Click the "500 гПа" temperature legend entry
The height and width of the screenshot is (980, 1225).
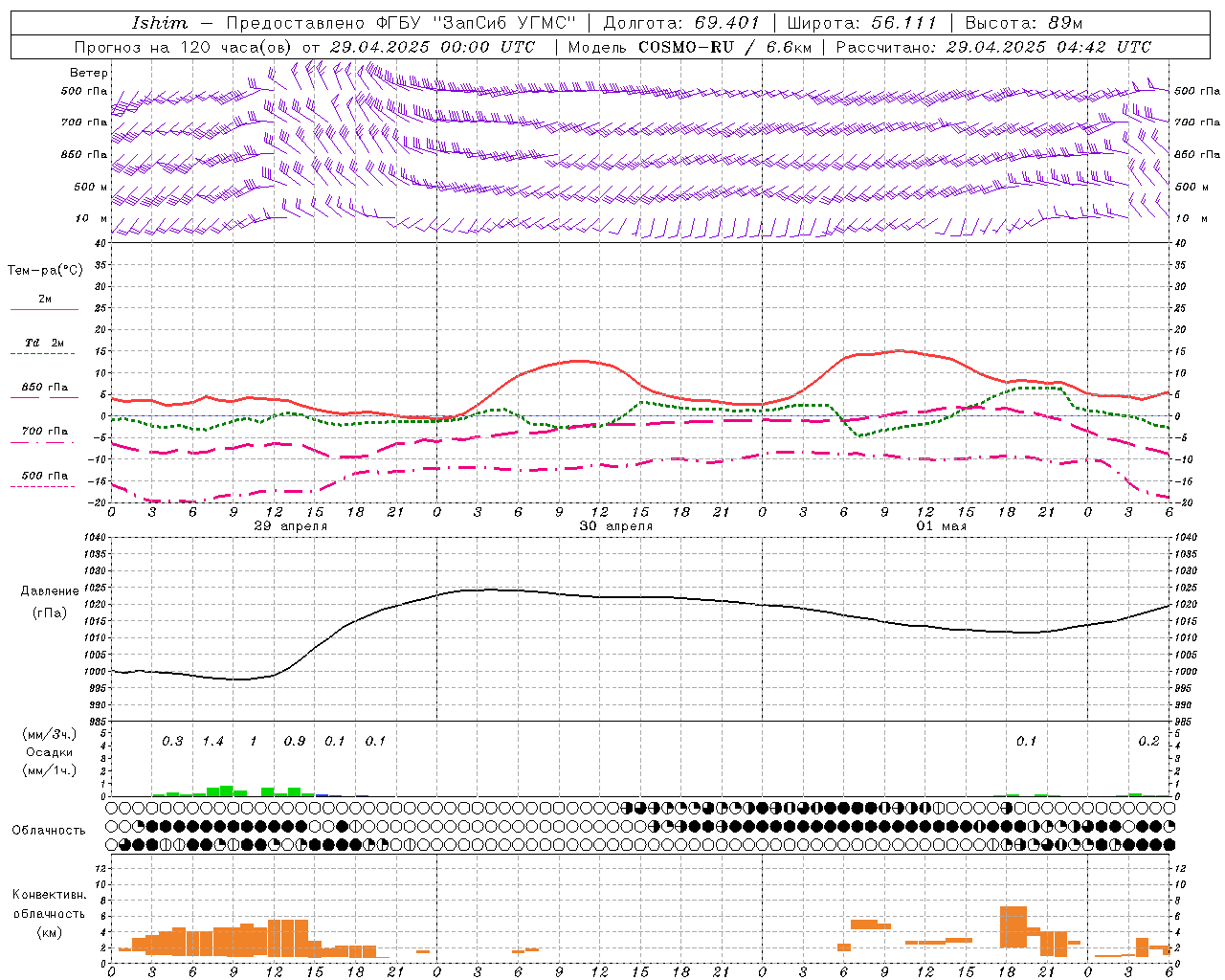click(45, 476)
